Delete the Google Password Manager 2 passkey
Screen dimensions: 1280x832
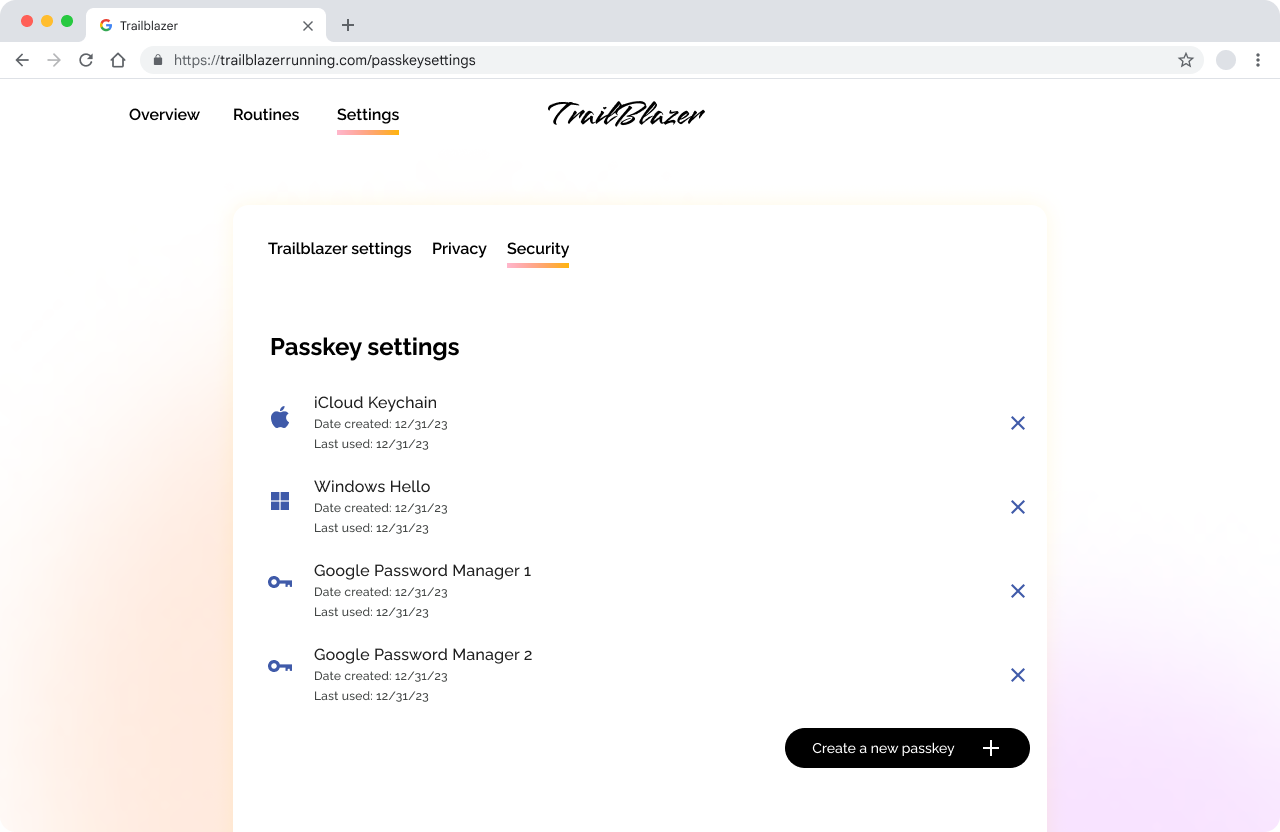(x=1018, y=675)
